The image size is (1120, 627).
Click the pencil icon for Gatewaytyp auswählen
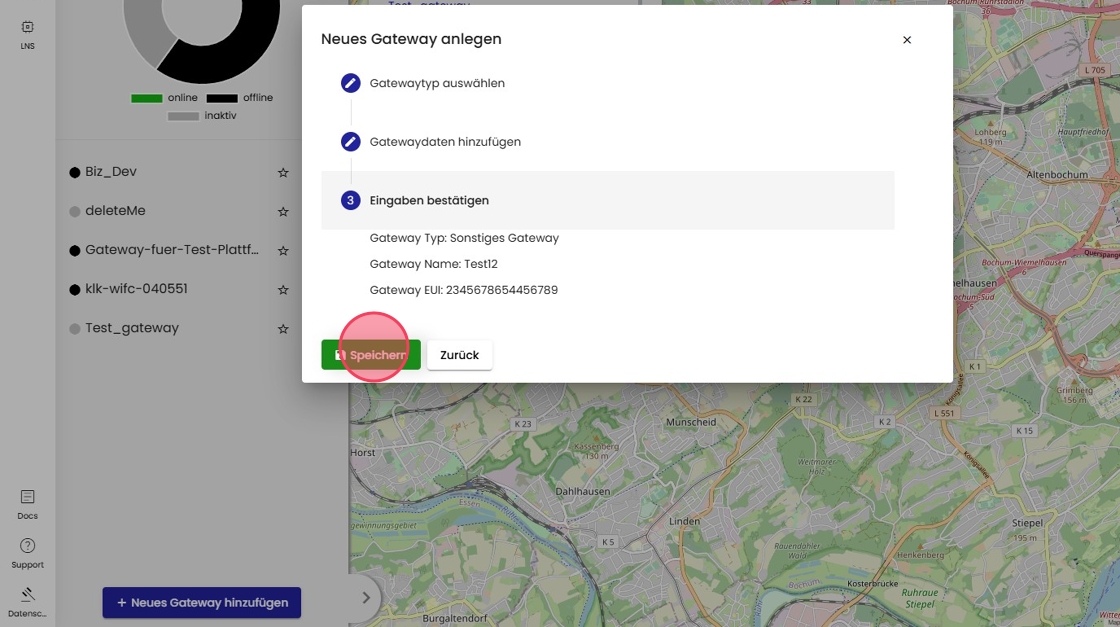point(350,83)
